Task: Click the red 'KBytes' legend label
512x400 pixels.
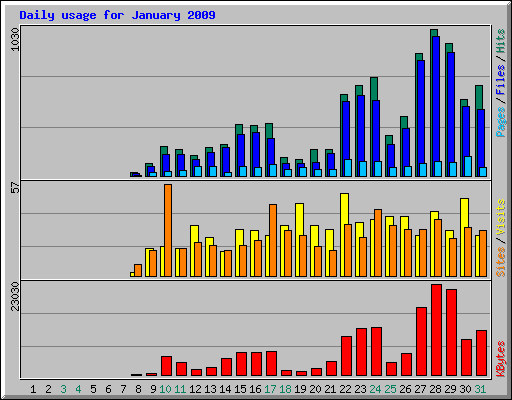Action: pyautogui.click(x=500, y=359)
